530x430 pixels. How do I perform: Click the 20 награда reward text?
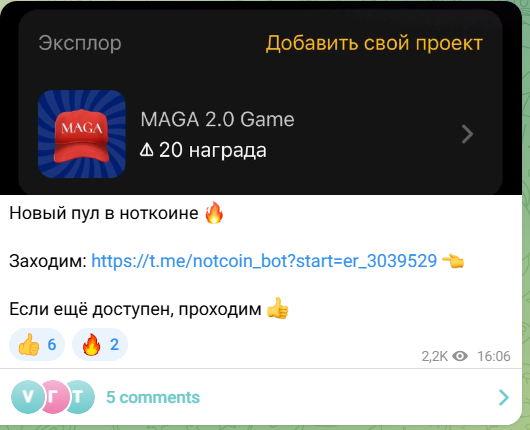pyautogui.click(x=213, y=150)
